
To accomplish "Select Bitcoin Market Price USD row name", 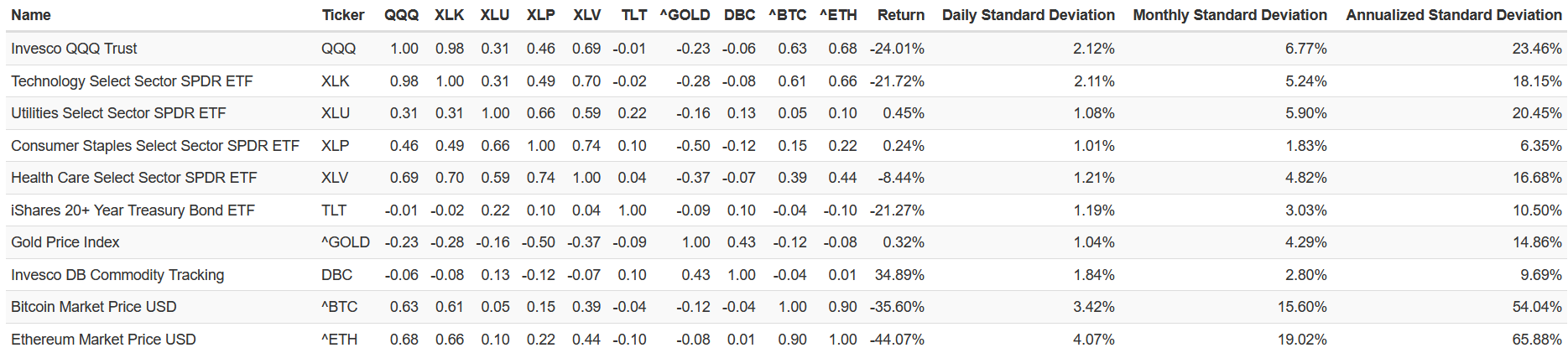I will pos(94,307).
